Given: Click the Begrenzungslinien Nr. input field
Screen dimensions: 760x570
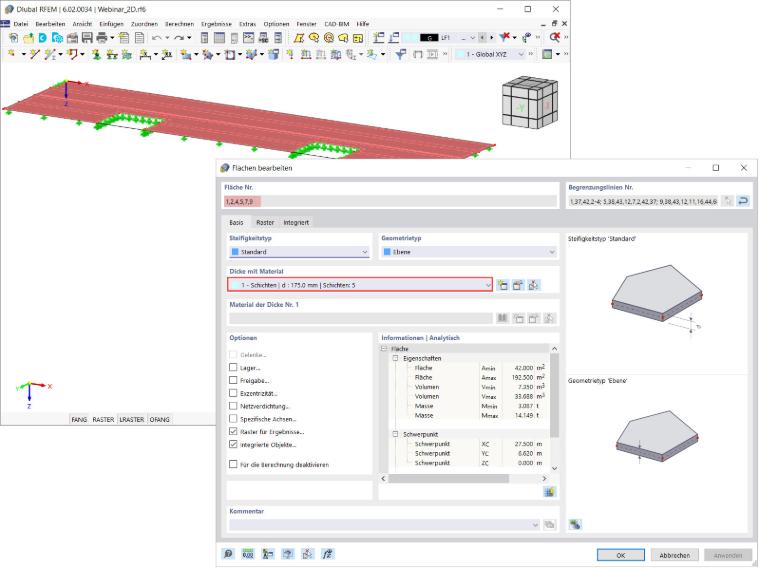Looking at the screenshot, I should click(643, 201).
